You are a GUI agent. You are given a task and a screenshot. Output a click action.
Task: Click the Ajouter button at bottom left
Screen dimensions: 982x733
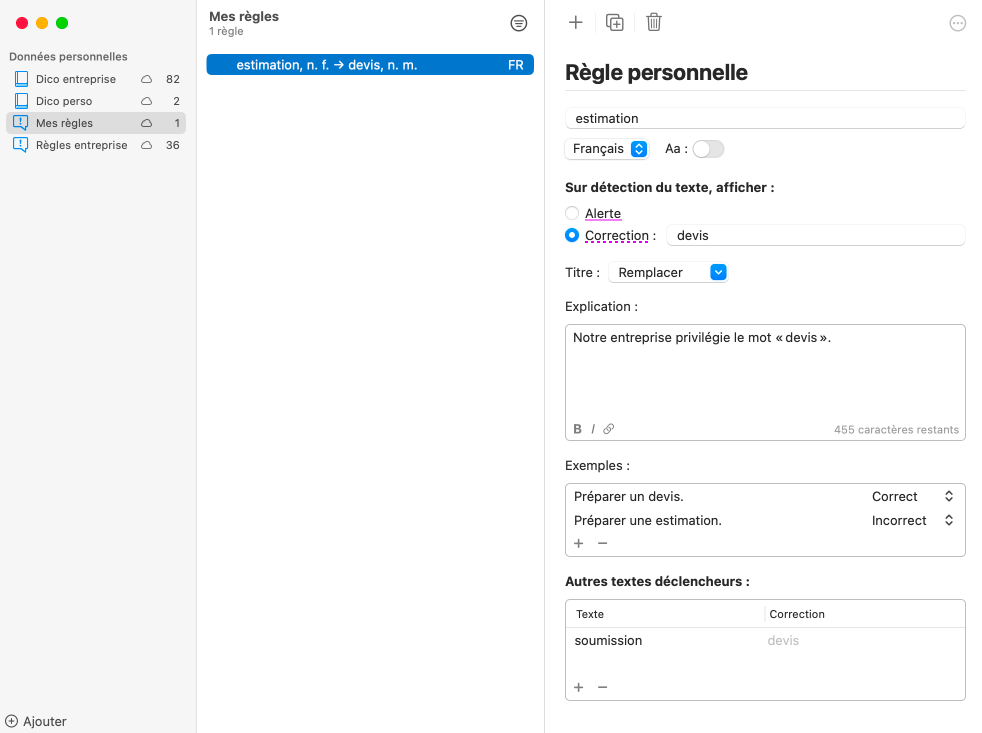click(36, 721)
